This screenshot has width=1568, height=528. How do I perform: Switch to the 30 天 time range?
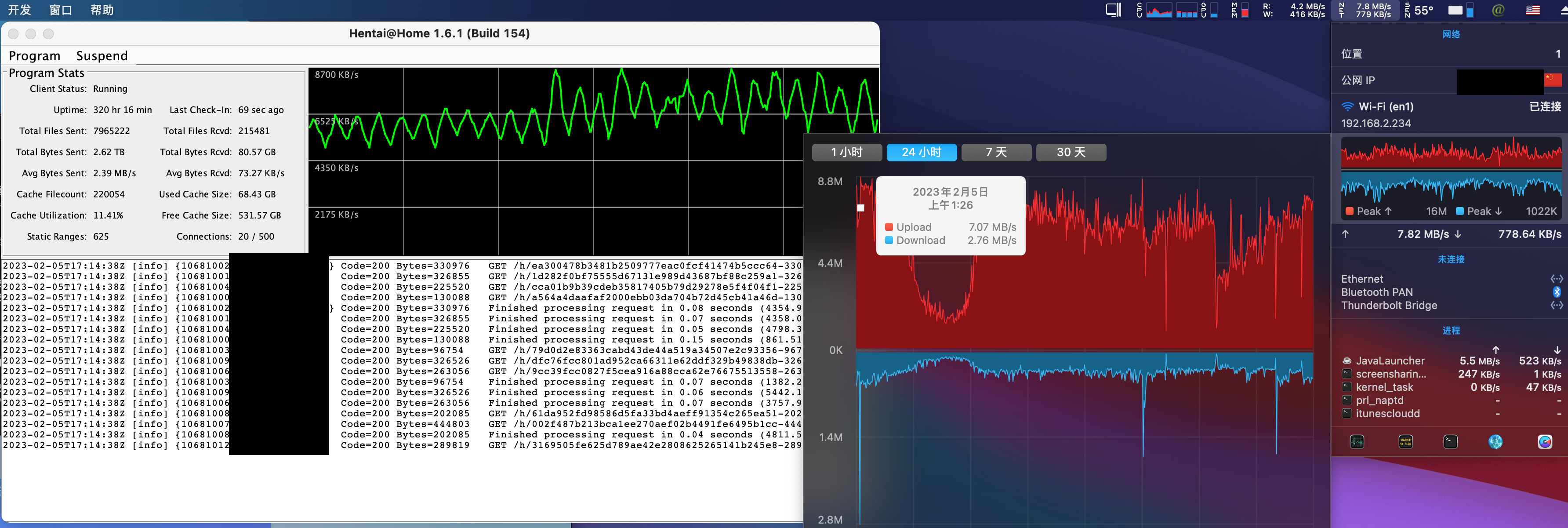[1071, 152]
